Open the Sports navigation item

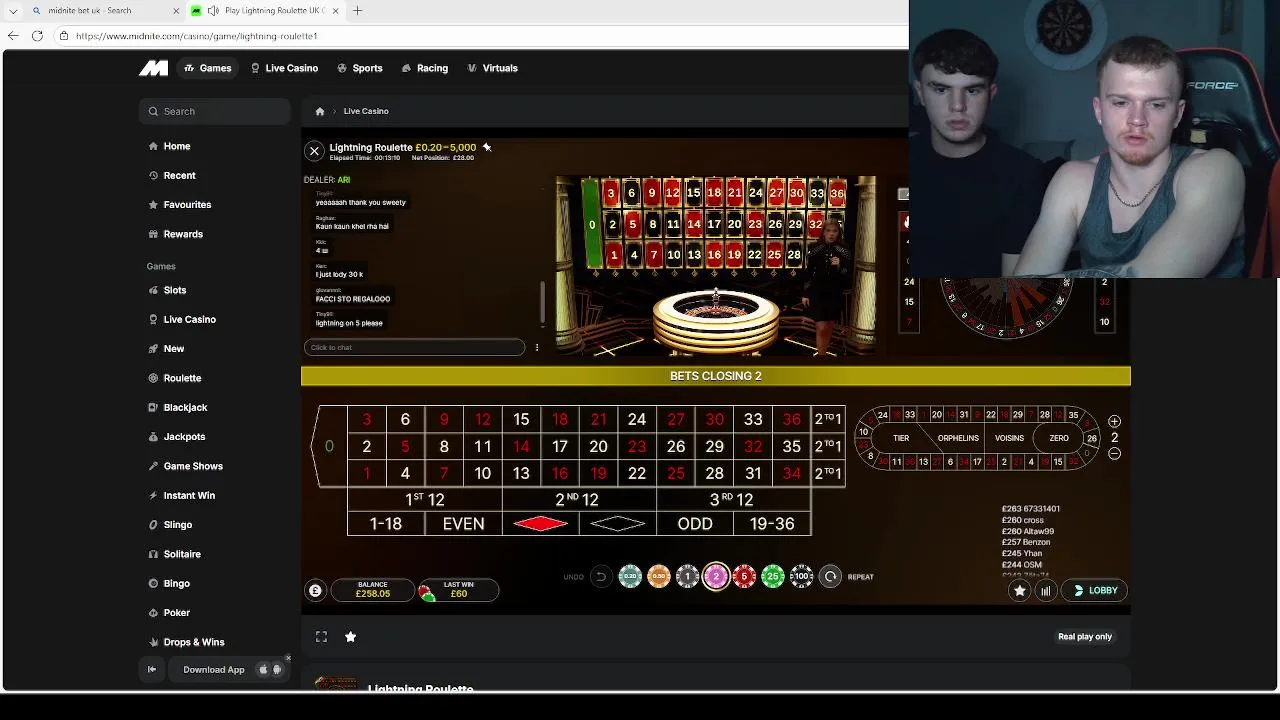coord(360,68)
